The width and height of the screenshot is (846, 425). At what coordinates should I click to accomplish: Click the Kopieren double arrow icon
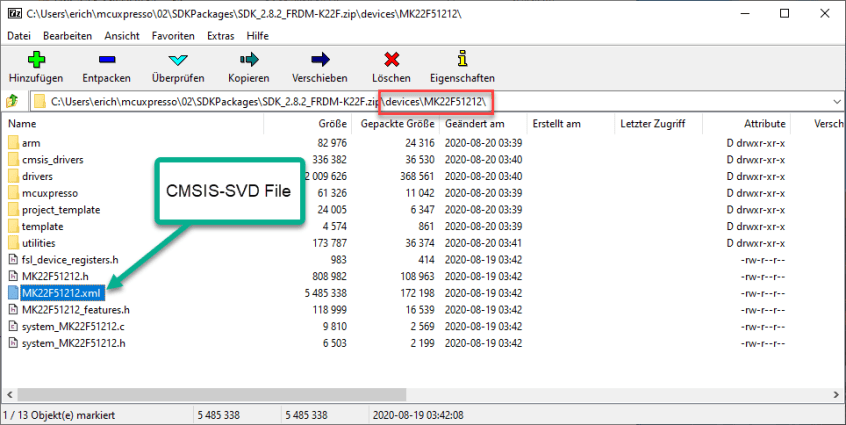[248, 60]
